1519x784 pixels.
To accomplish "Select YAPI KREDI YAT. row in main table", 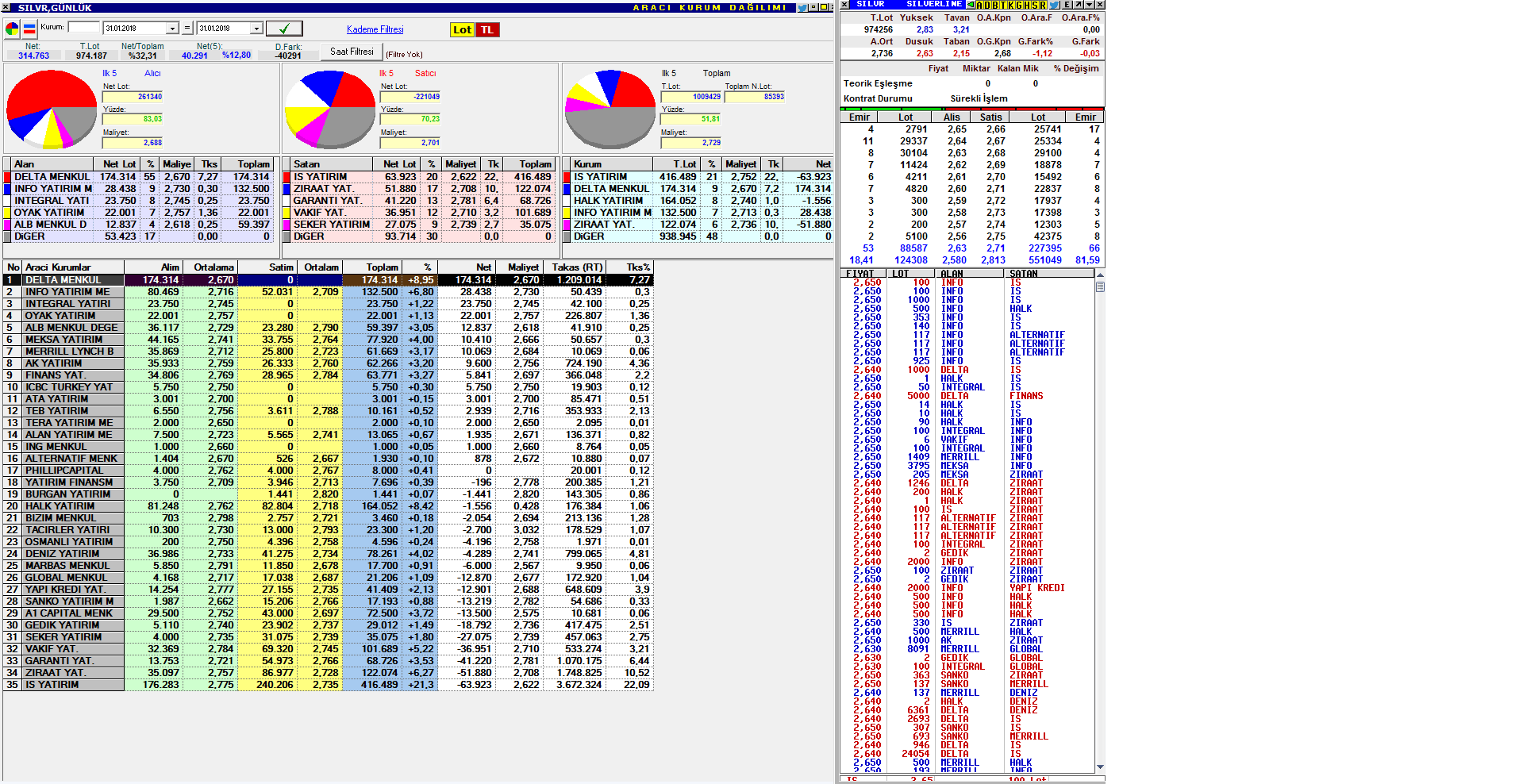I will click(x=329, y=590).
